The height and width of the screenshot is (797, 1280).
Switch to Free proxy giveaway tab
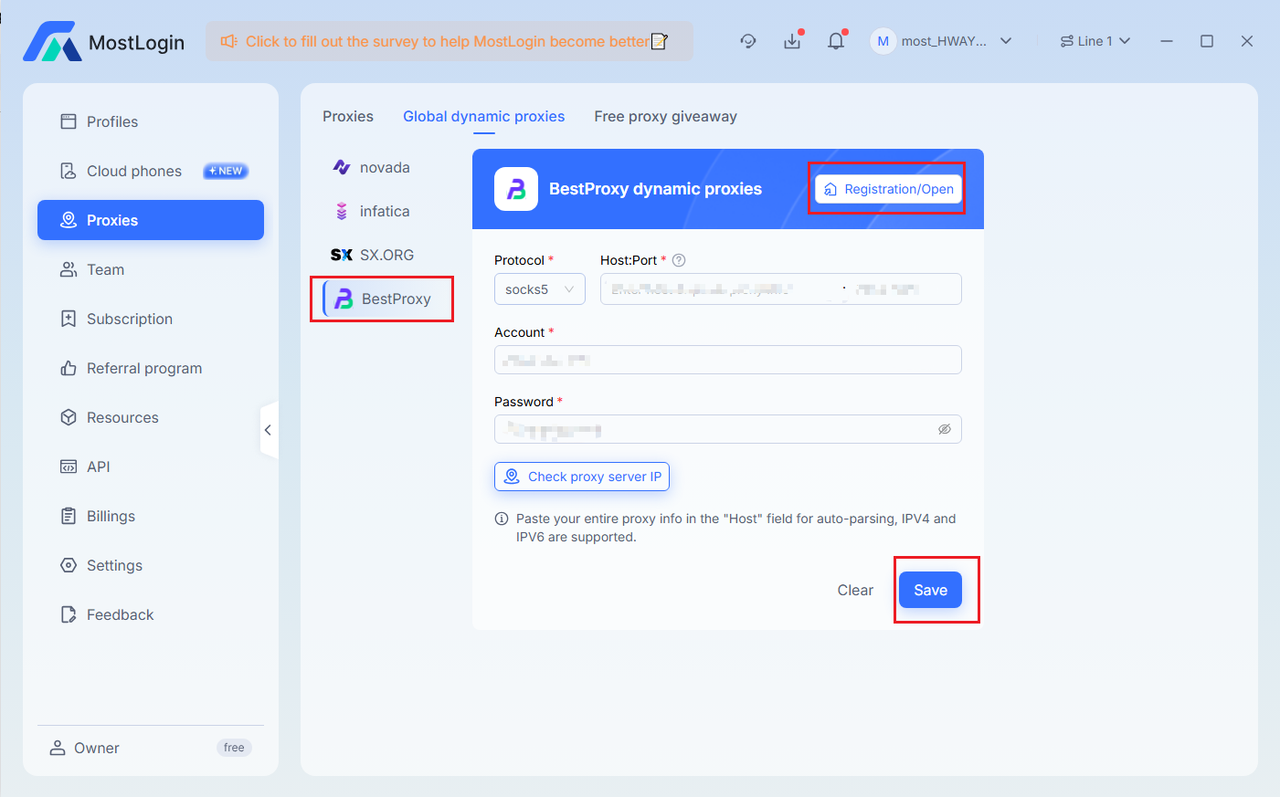click(665, 116)
